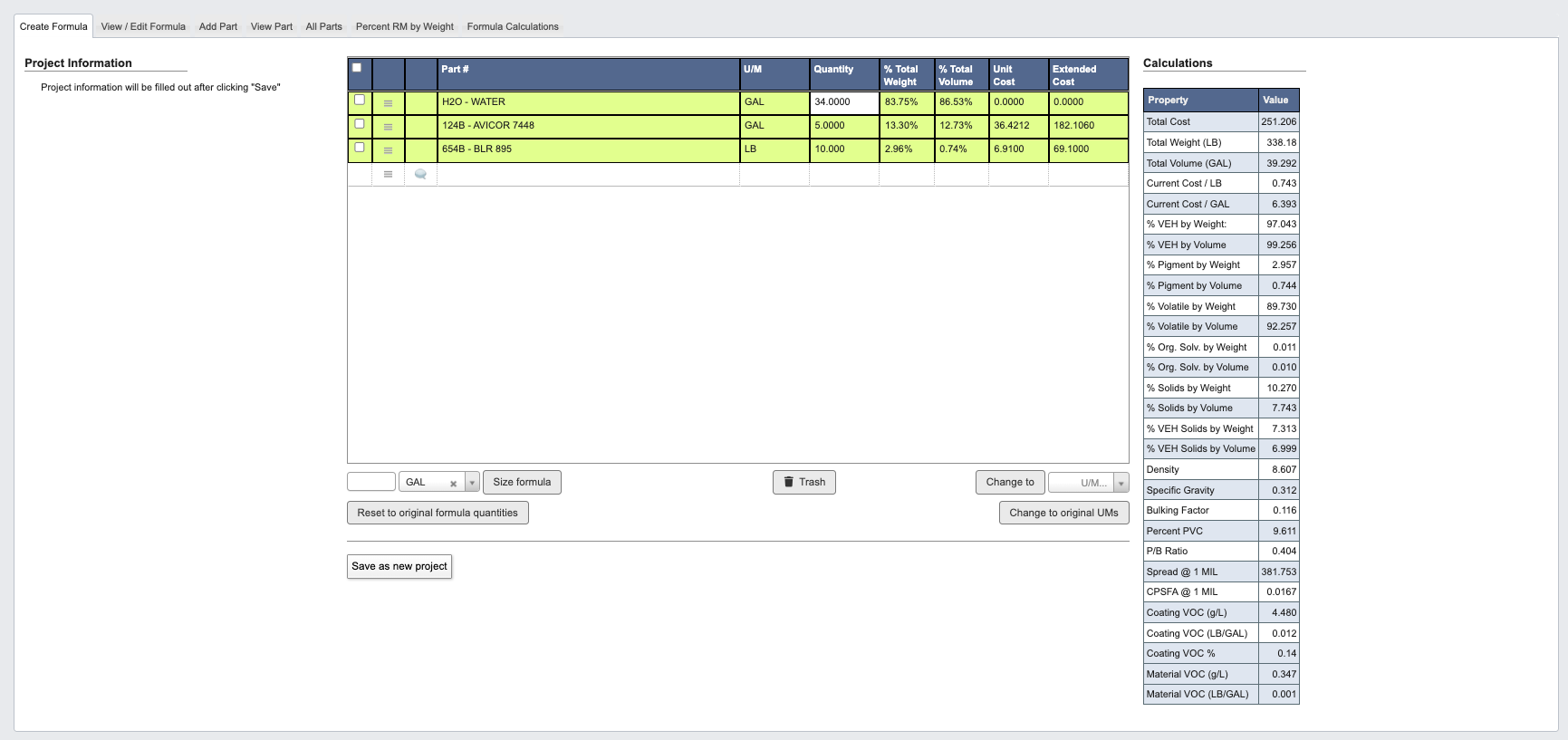
Task: Click the drag handle icon for 654B - BLR 895 row
Action: click(x=388, y=150)
